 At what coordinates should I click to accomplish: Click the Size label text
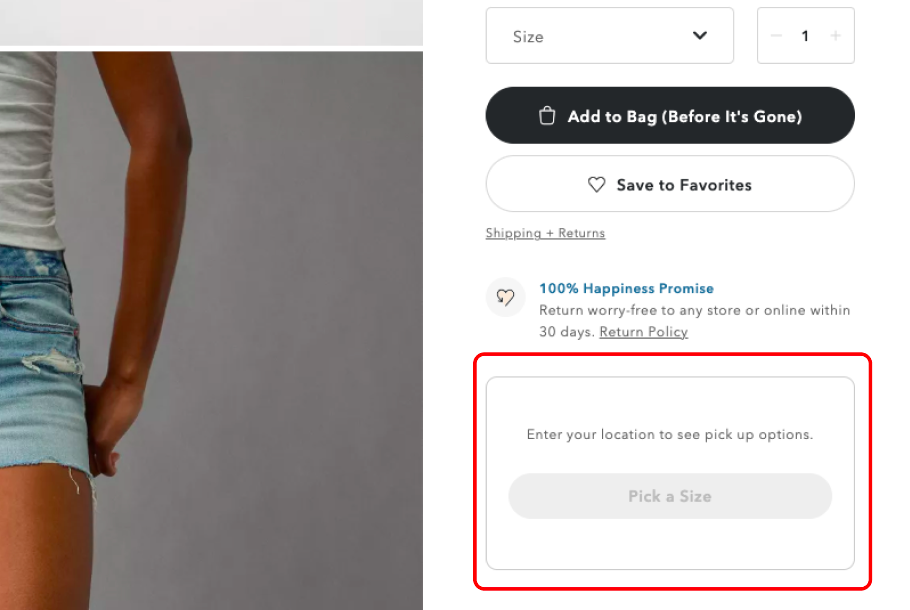[x=528, y=37]
